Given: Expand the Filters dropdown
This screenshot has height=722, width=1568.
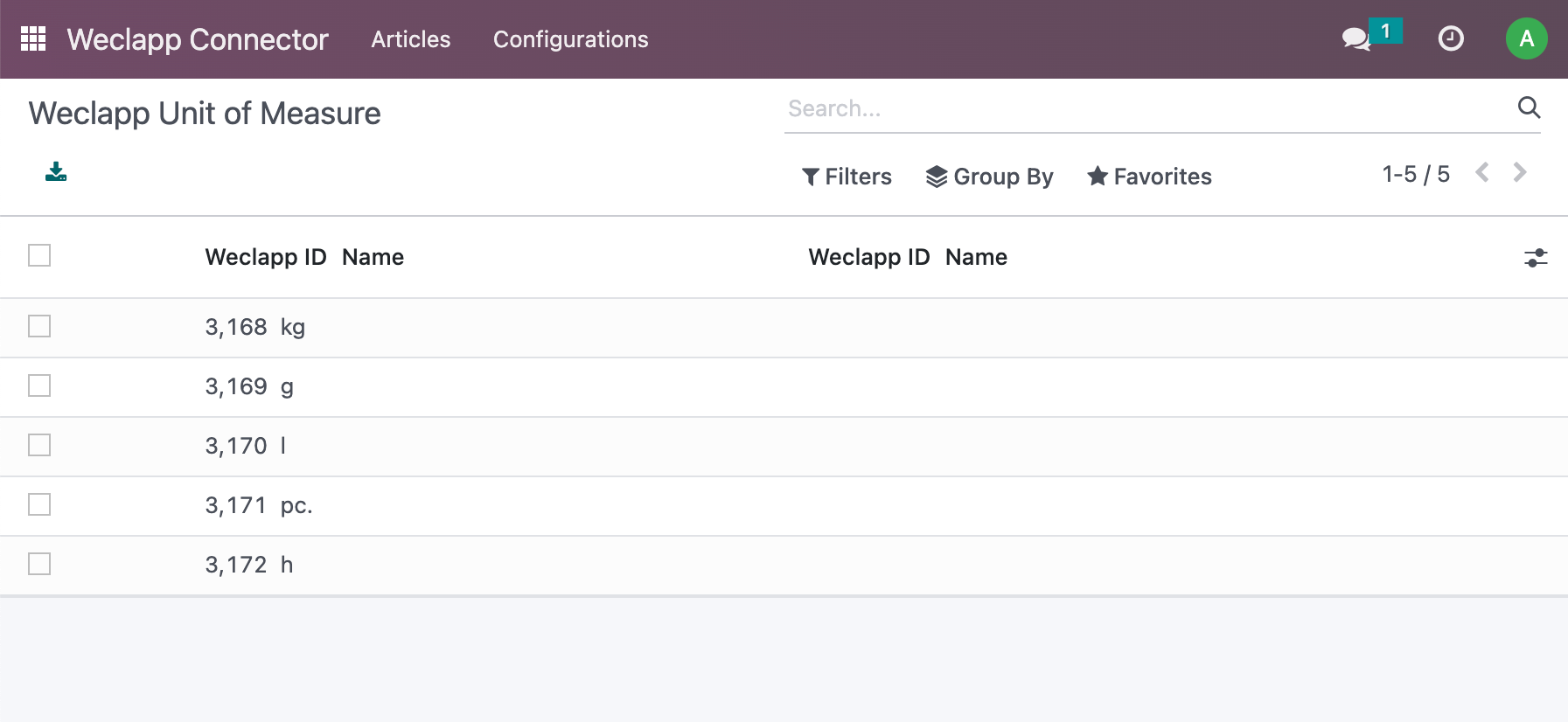Looking at the screenshot, I should pos(847,177).
